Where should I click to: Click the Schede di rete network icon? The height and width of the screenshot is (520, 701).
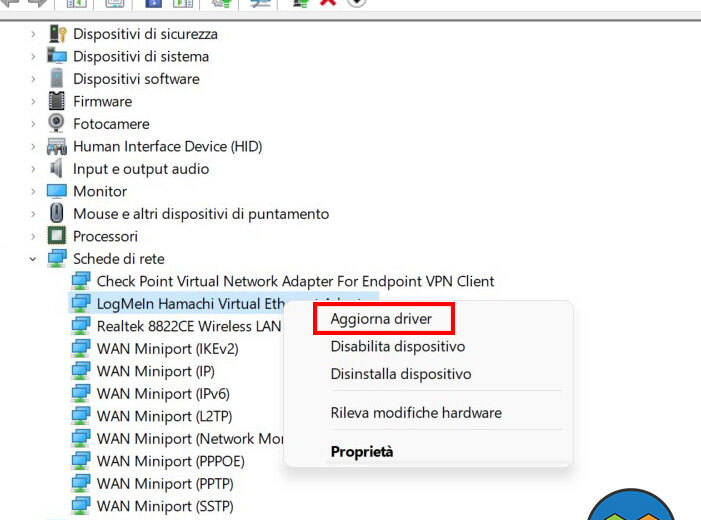pos(57,259)
